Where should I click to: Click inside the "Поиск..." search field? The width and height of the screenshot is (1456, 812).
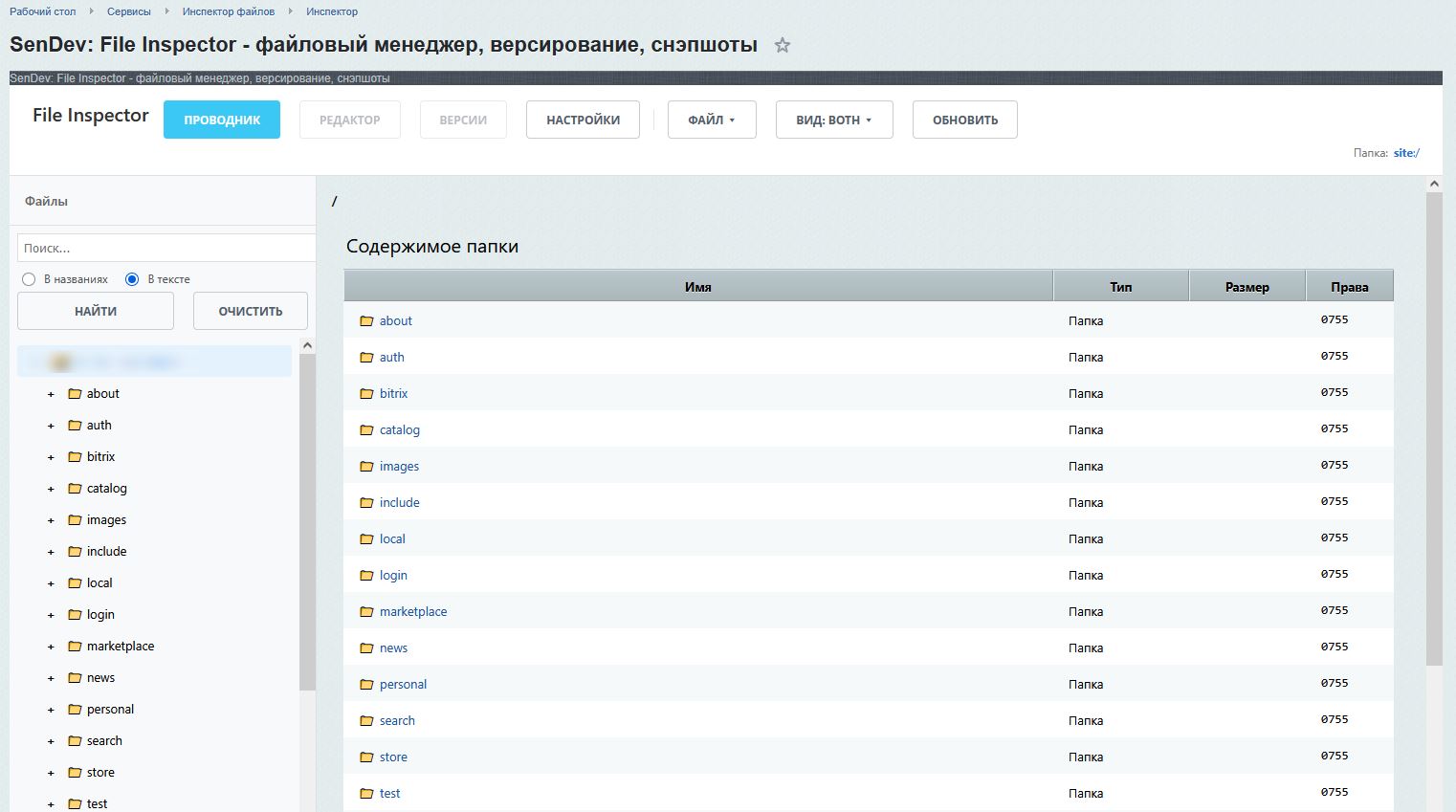click(163, 248)
